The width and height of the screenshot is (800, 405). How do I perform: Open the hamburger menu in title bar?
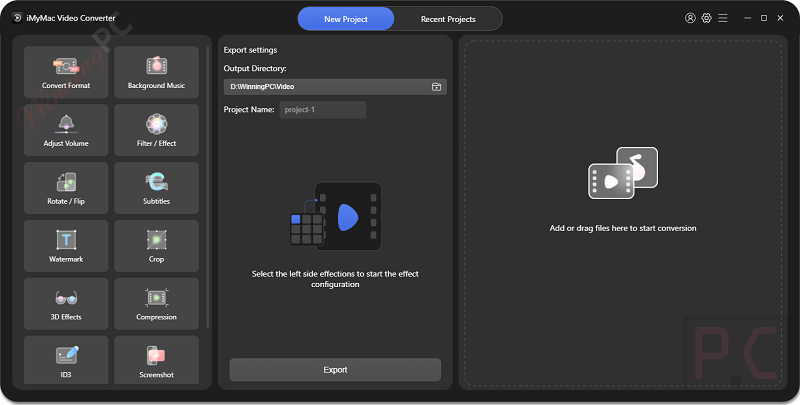[x=722, y=18]
